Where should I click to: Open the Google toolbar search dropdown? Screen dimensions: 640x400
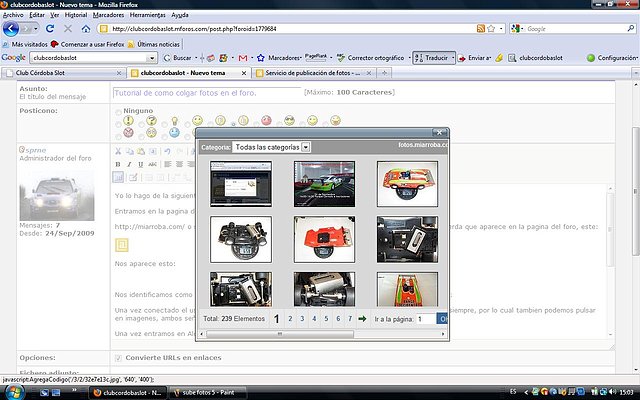[152, 58]
